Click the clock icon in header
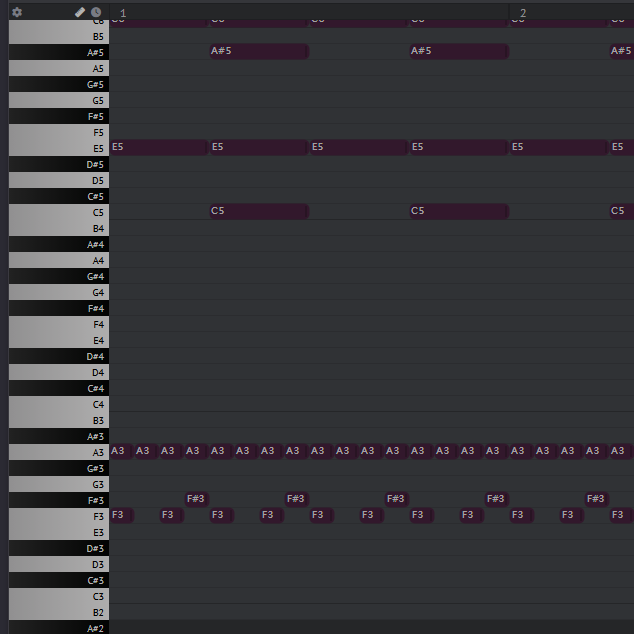 [x=96, y=12]
